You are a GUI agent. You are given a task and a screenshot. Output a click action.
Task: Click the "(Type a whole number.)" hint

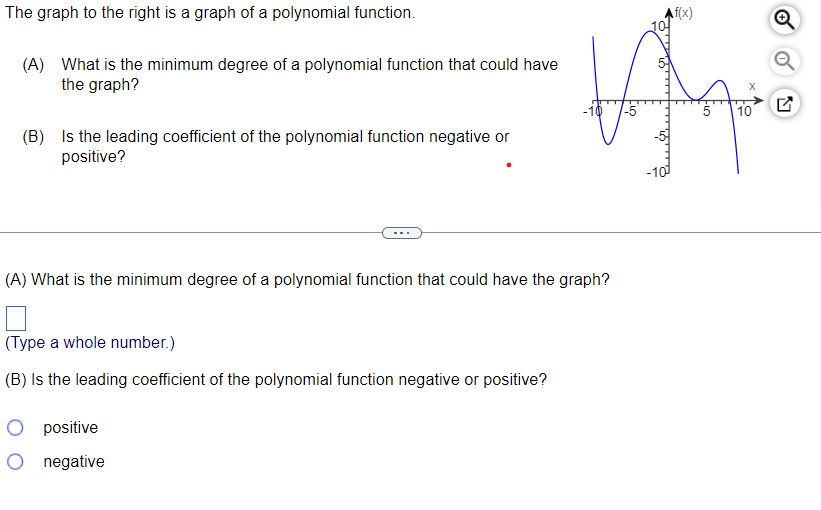[90, 342]
